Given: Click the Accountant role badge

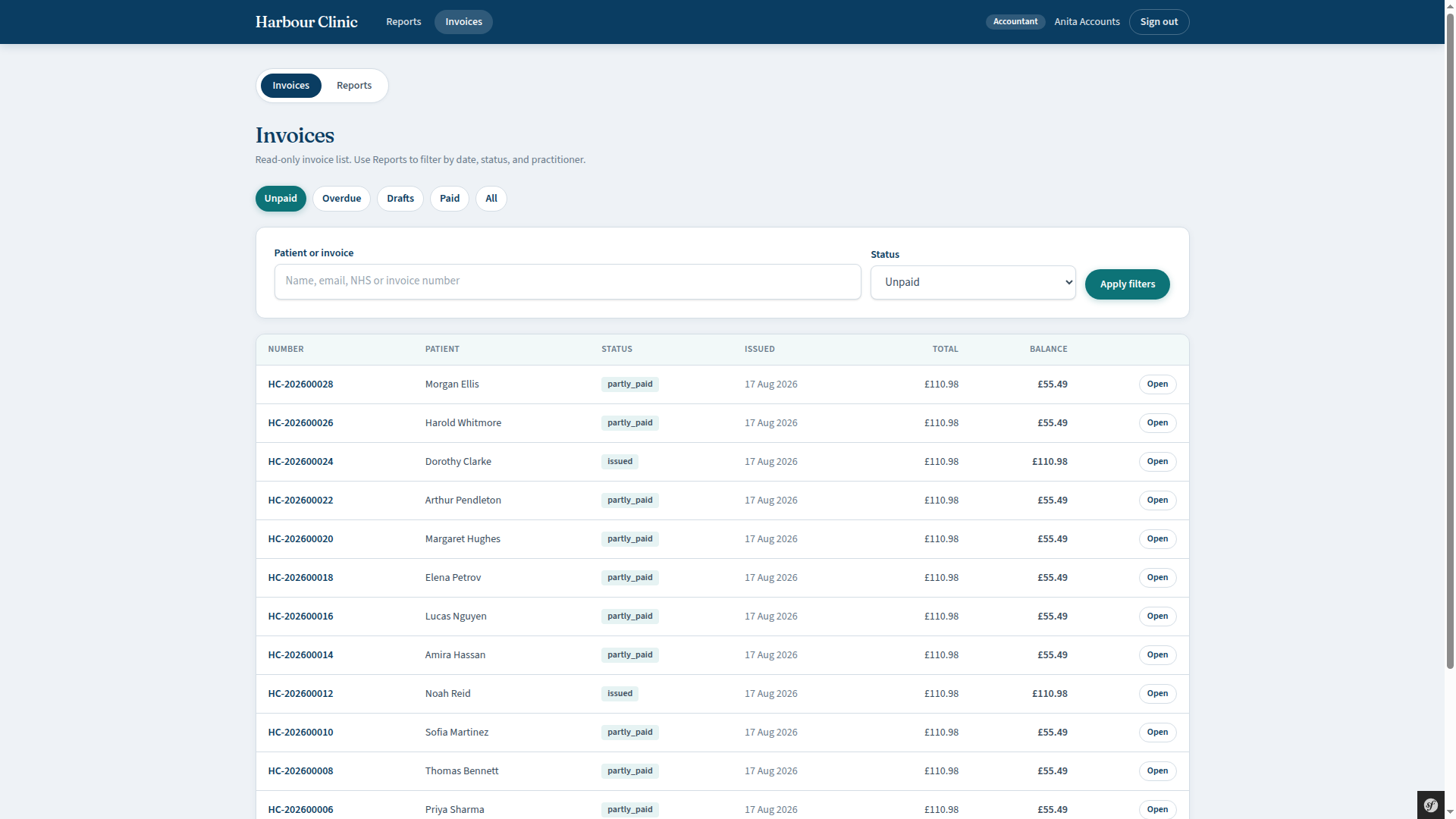Looking at the screenshot, I should (1015, 22).
